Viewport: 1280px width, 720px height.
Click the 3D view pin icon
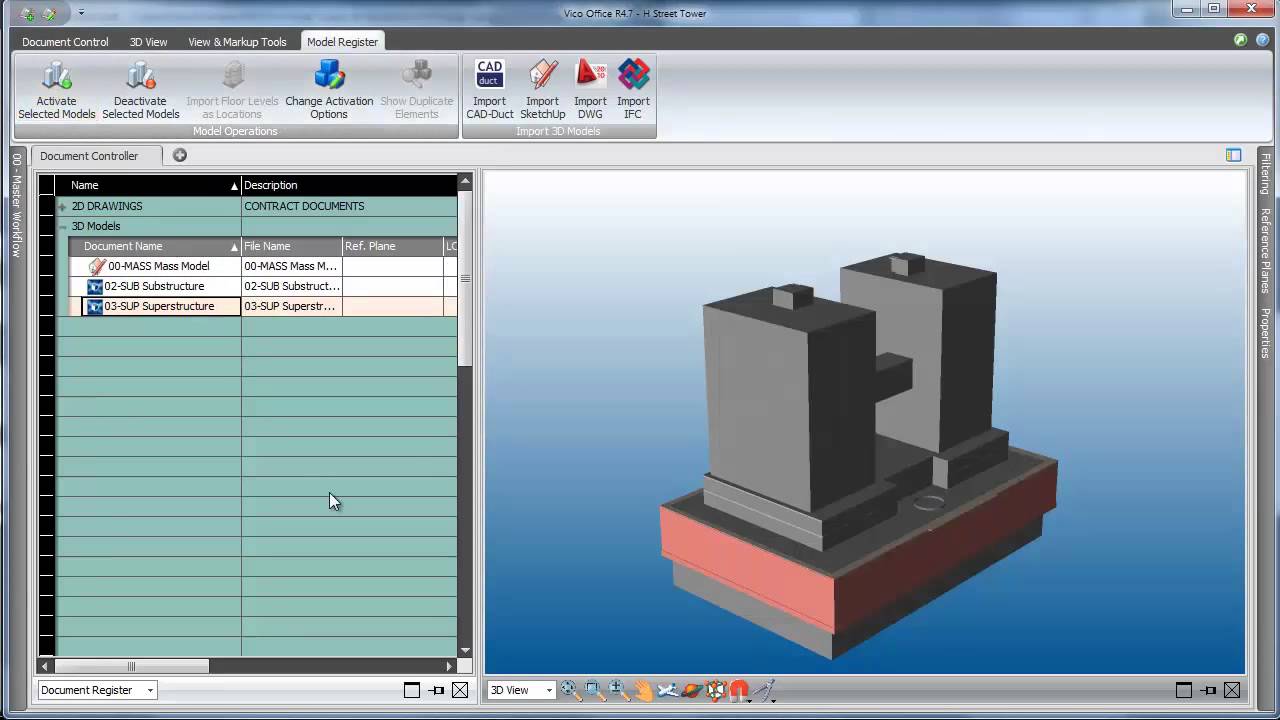[x=1209, y=690]
